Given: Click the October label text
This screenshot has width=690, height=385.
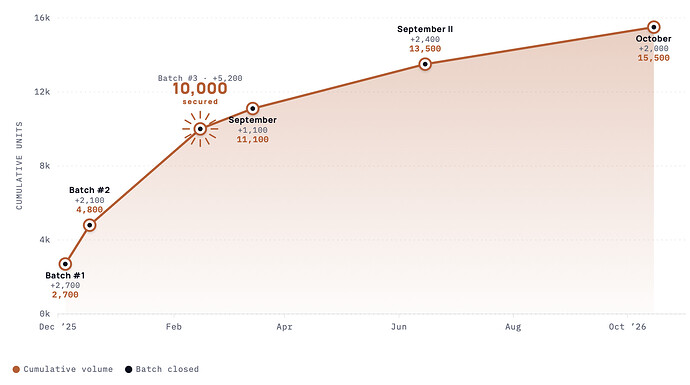Looking at the screenshot, I should click(653, 39).
